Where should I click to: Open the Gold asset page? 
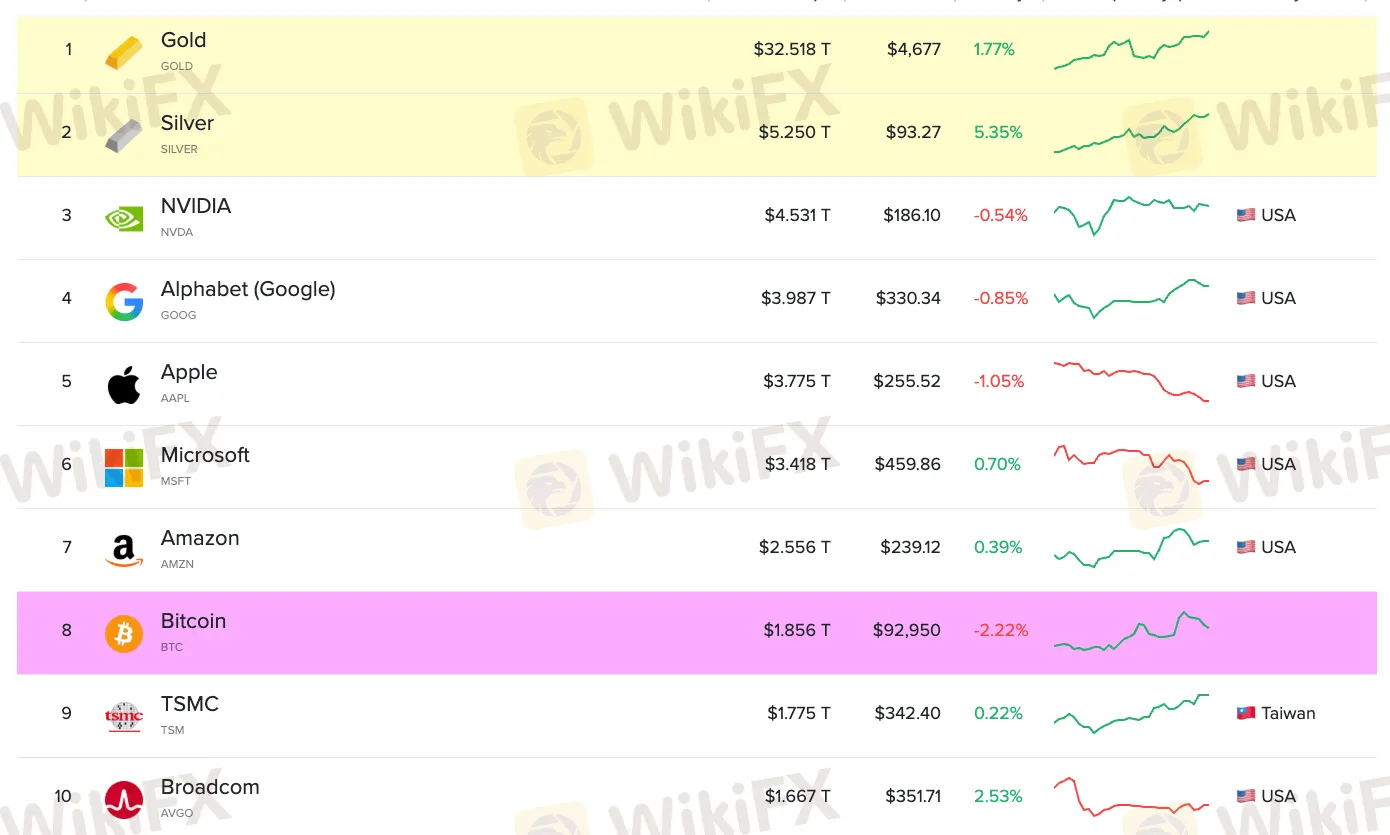click(x=184, y=40)
